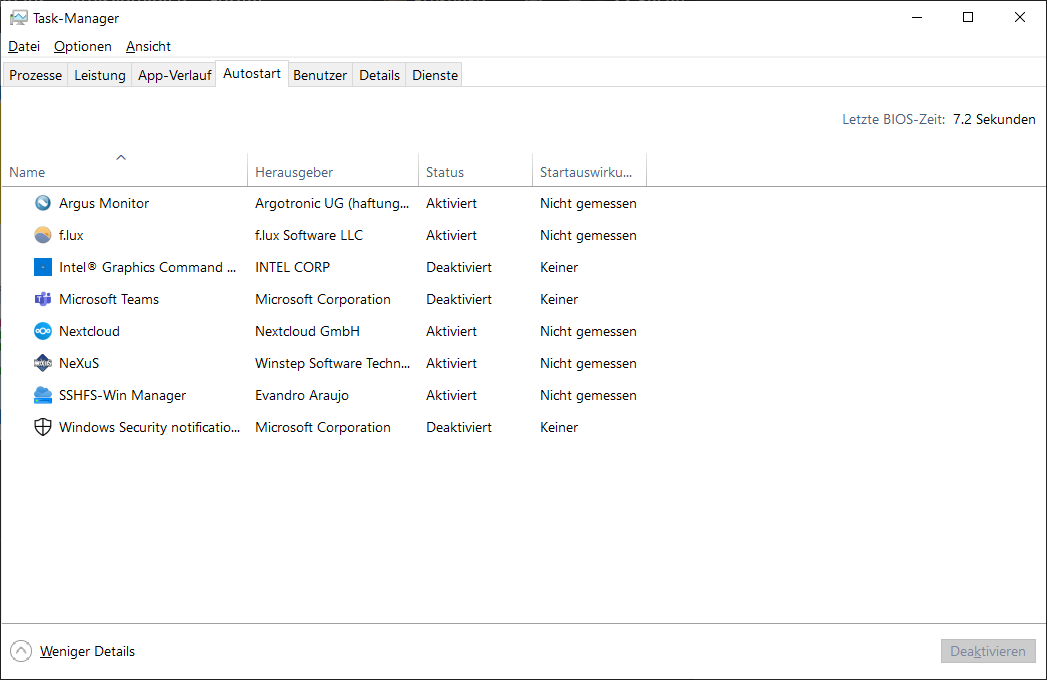This screenshot has width=1047, height=680.
Task: Select the Nextcloud entry name
Action: [x=89, y=331]
